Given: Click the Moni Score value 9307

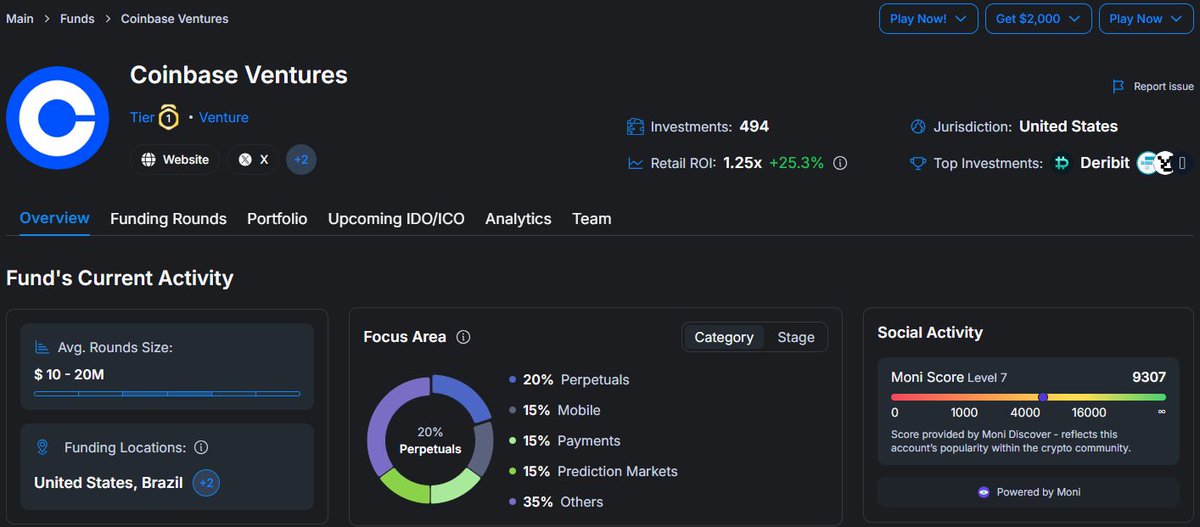Looking at the screenshot, I should [1149, 377].
